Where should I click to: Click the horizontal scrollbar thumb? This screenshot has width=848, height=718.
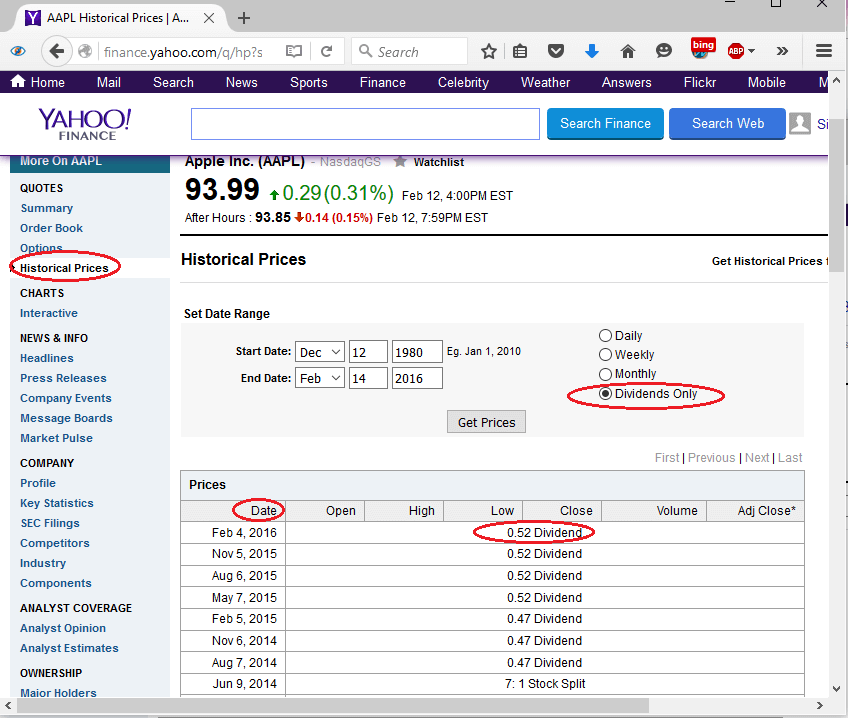pyautogui.click(x=333, y=705)
